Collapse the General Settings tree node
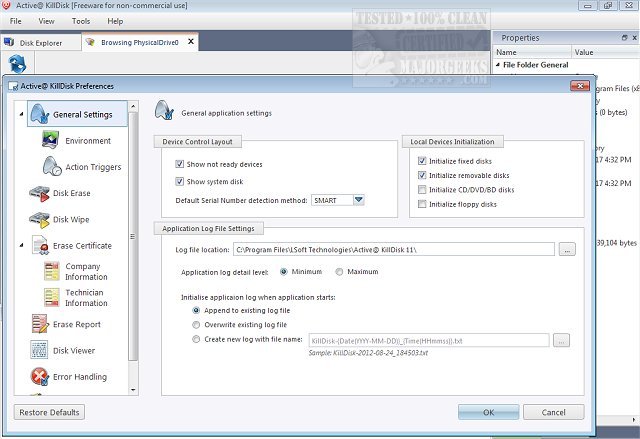The height and width of the screenshot is (439, 640). (x=21, y=114)
